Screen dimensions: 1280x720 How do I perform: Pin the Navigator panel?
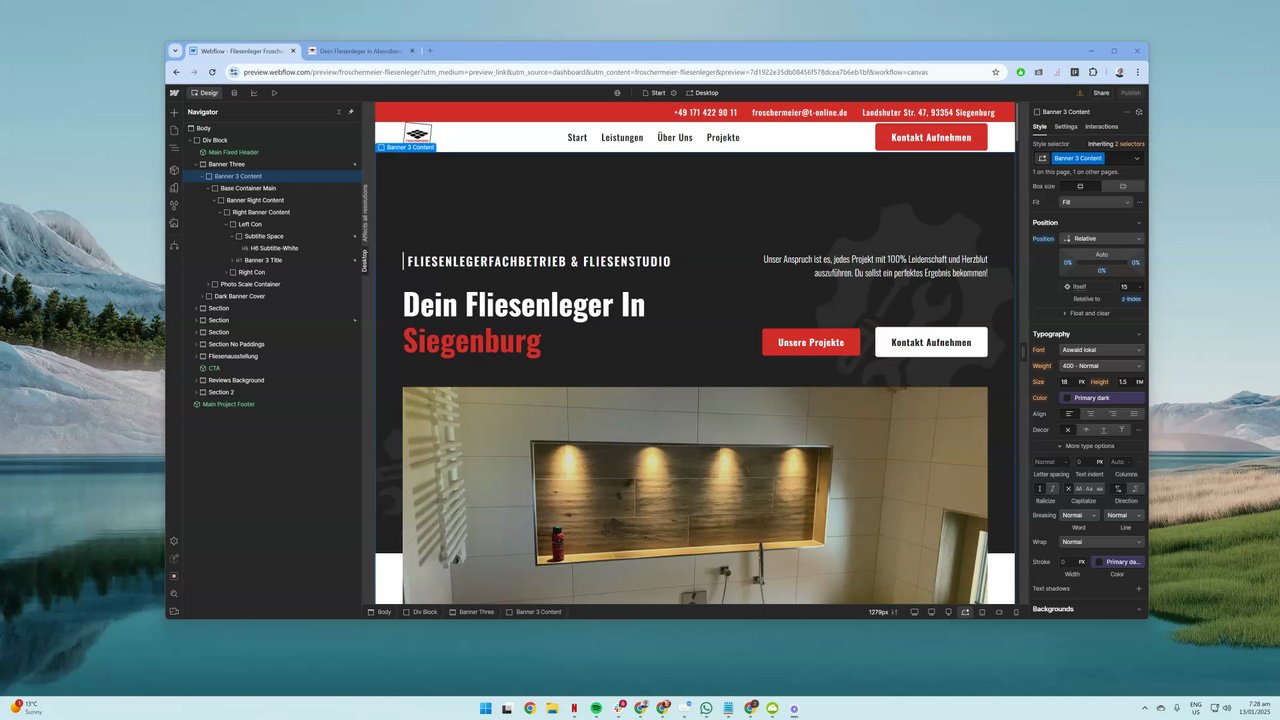(x=351, y=112)
